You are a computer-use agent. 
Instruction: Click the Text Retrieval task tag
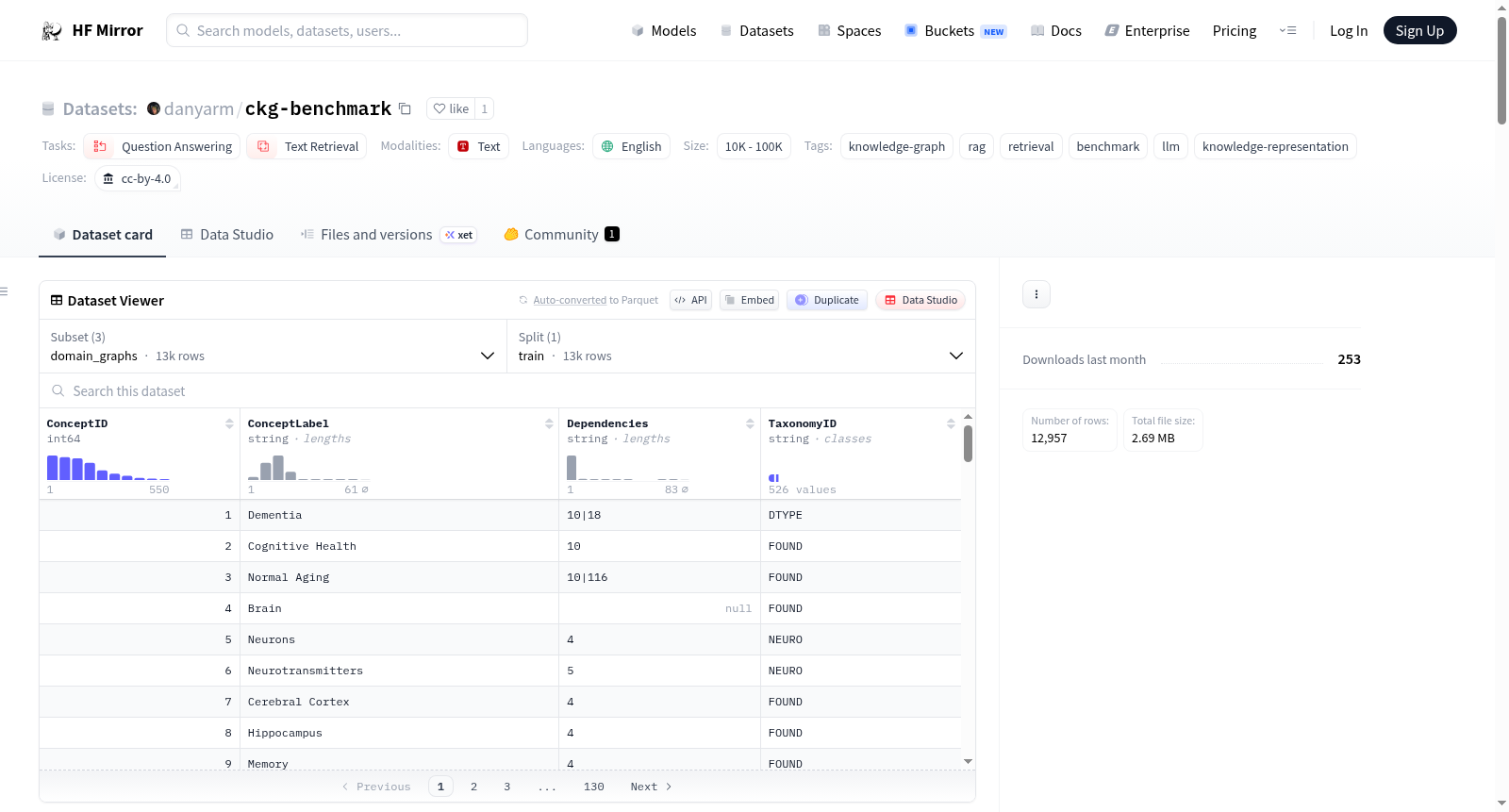(307, 146)
